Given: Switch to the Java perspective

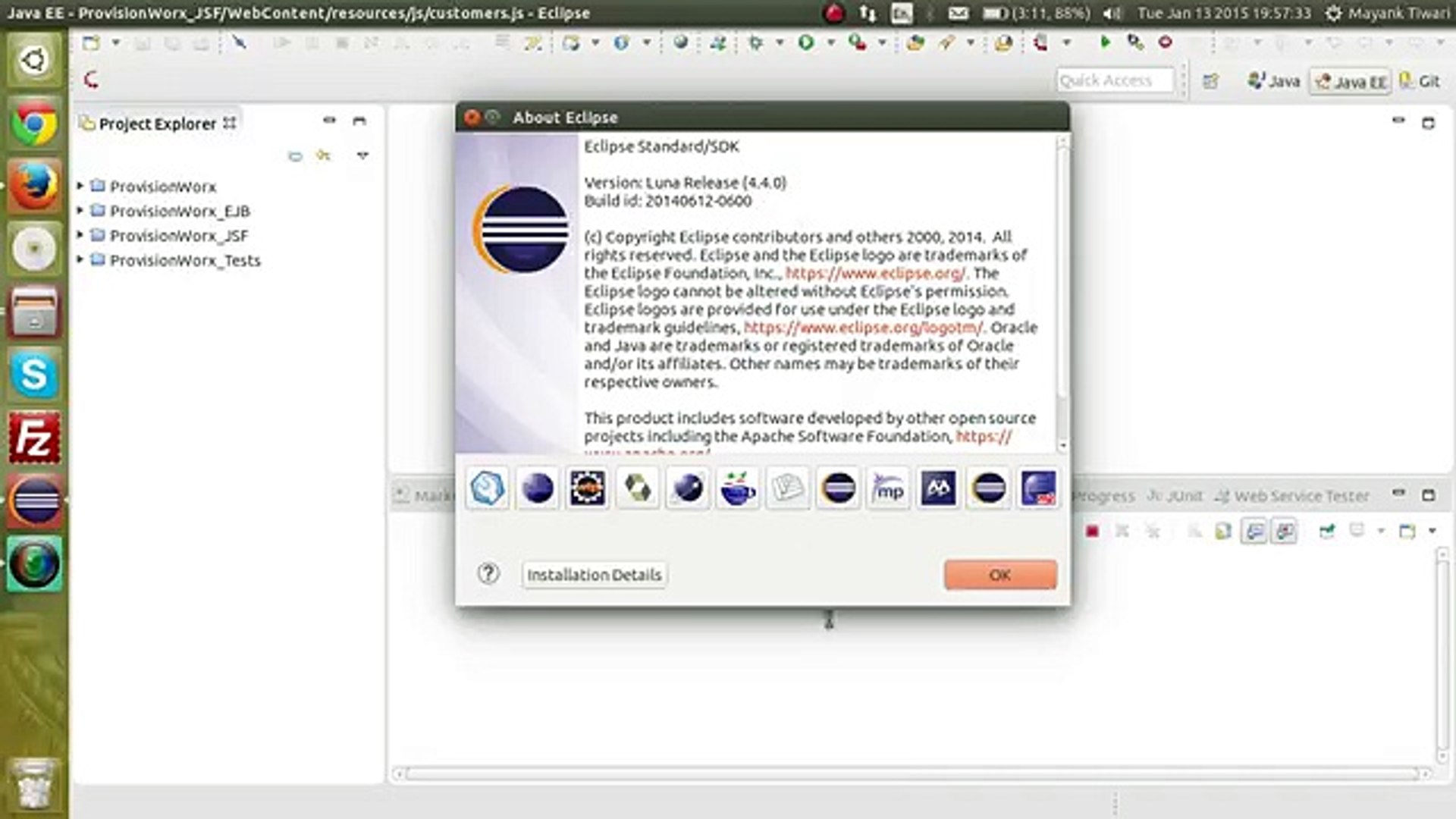Looking at the screenshot, I should point(1274,81).
